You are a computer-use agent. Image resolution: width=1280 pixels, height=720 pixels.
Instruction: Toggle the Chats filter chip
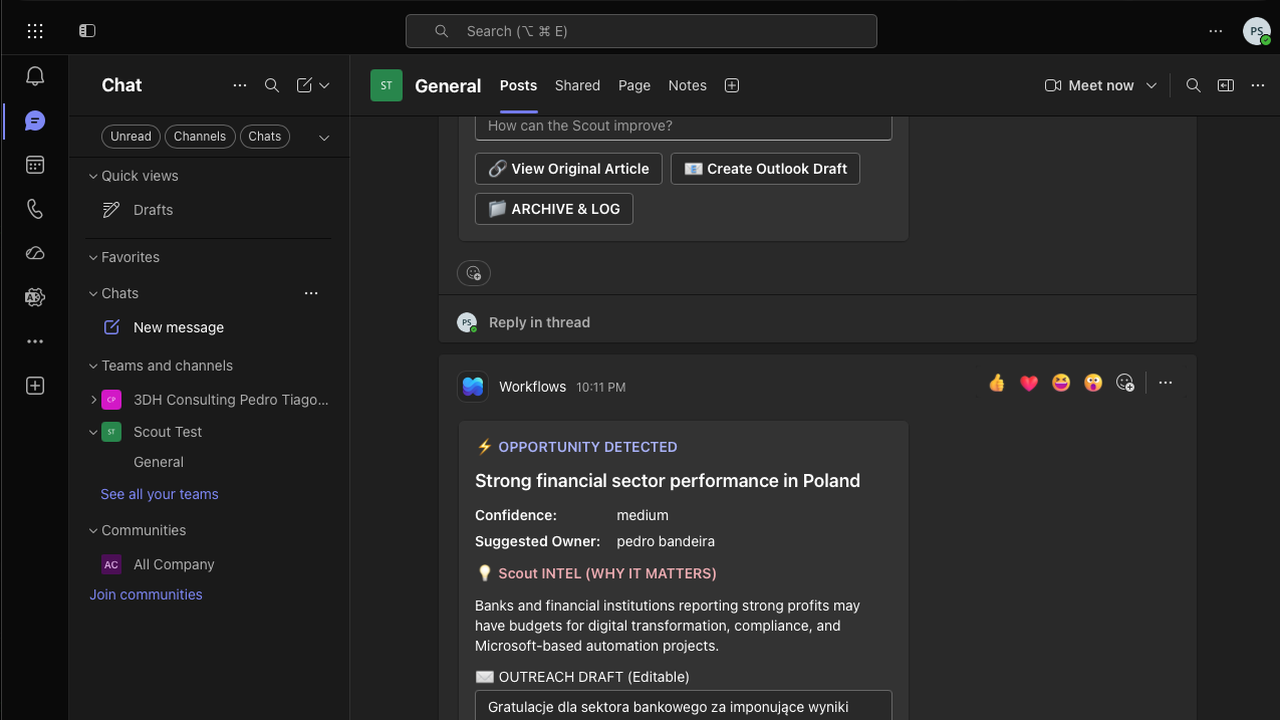(265, 137)
